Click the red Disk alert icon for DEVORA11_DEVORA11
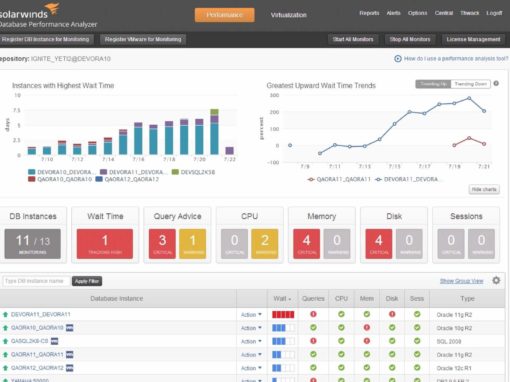510x382 pixels. click(392, 314)
